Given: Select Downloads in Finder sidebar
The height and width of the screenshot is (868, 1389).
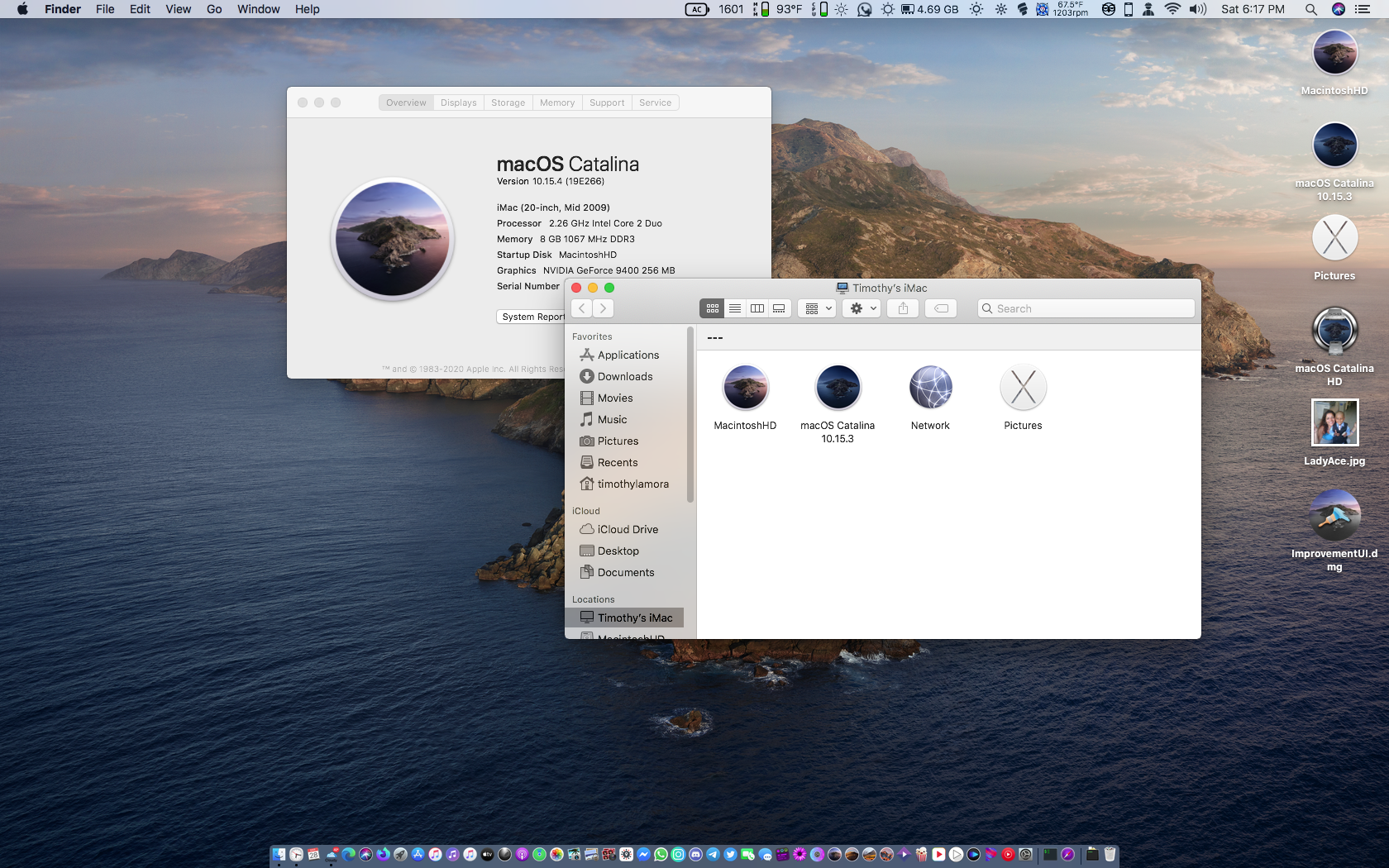Looking at the screenshot, I should [624, 376].
